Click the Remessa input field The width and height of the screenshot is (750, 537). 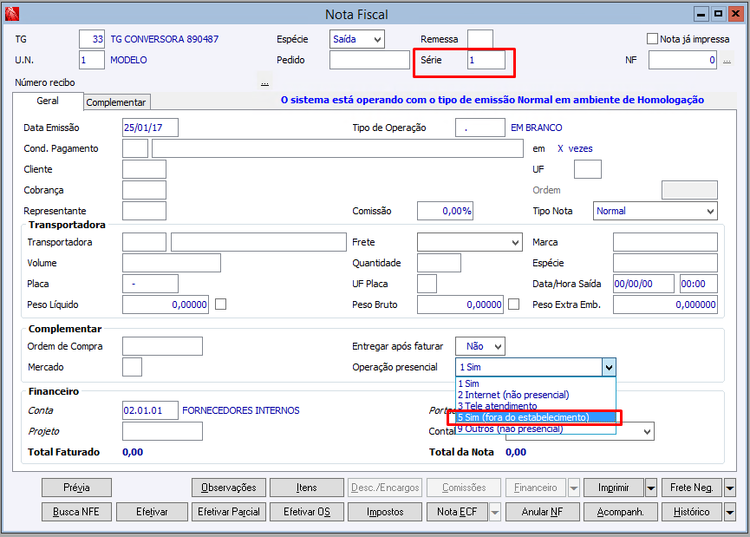(x=480, y=39)
